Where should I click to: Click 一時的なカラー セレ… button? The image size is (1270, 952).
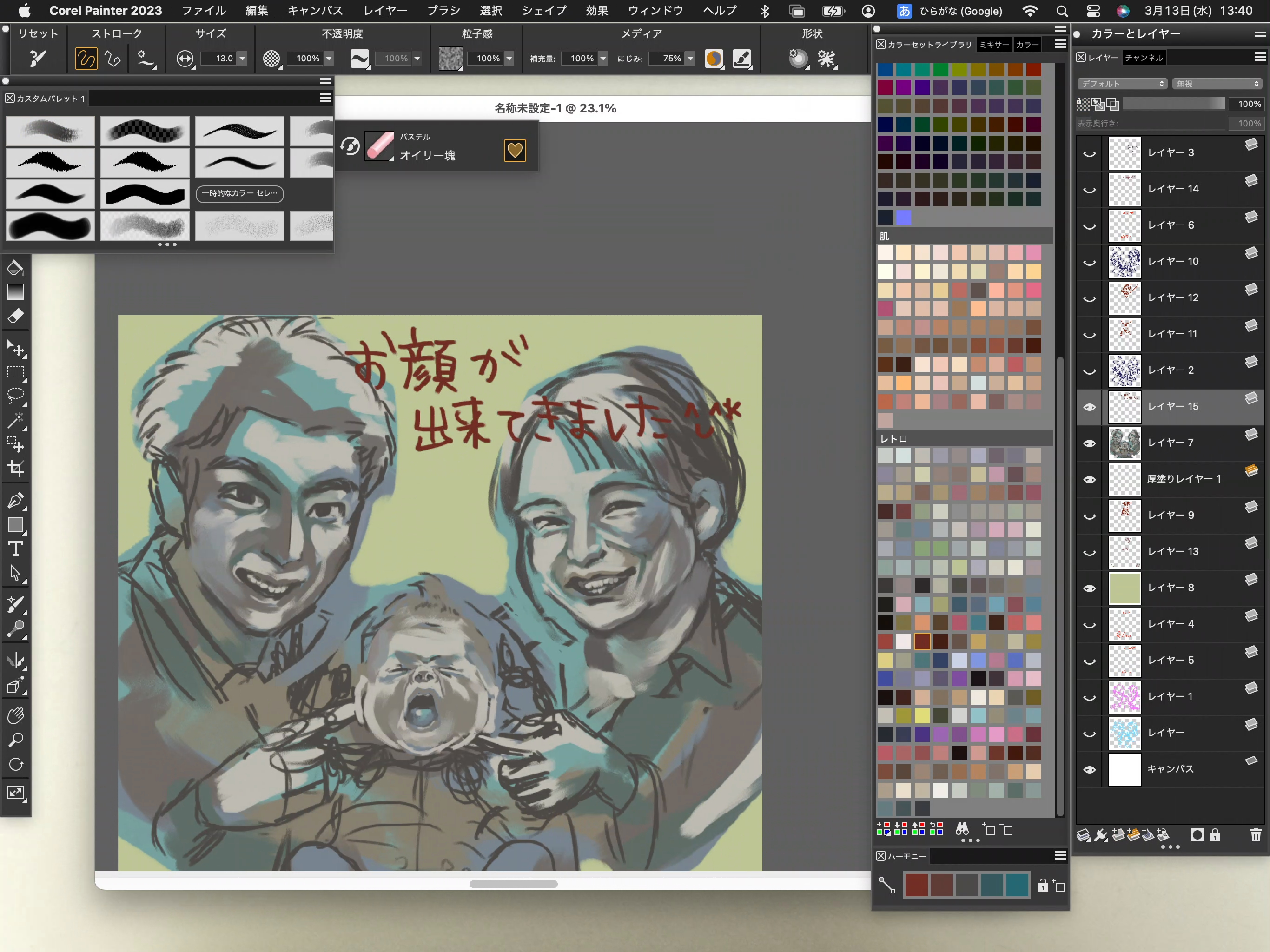[240, 193]
